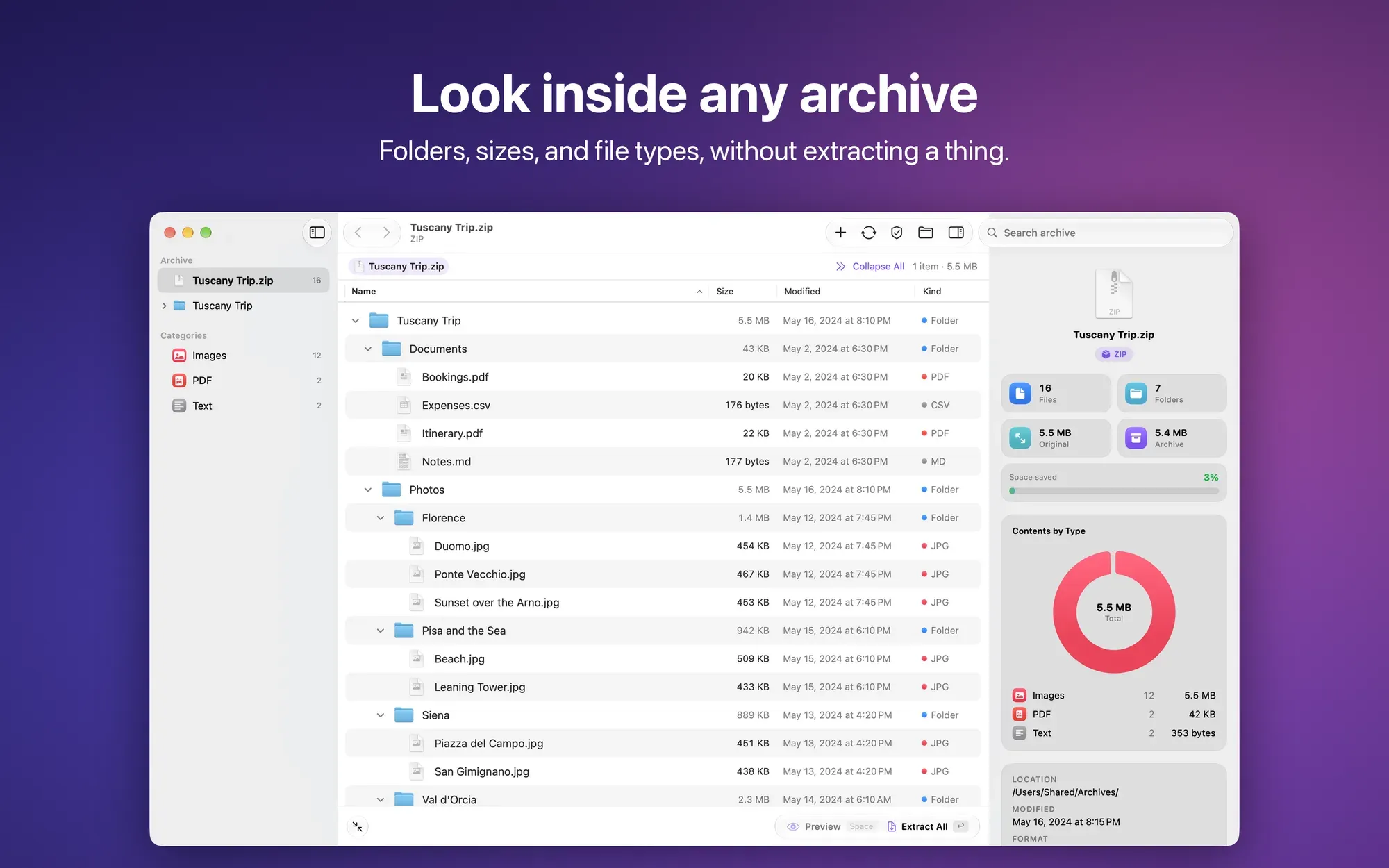
Task: Click the folder icon in toolbar
Action: (926, 233)
